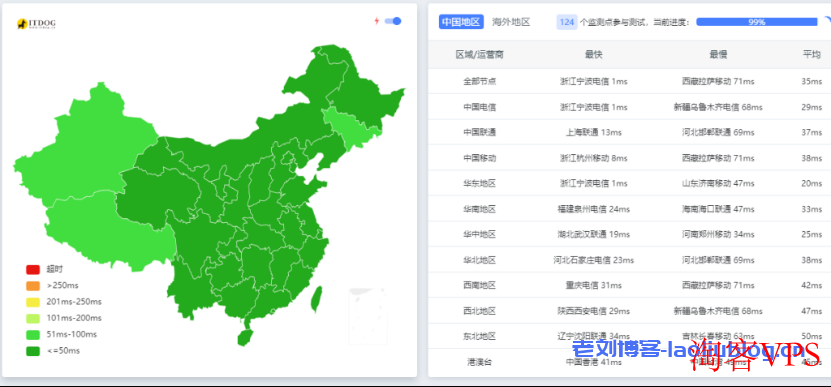Image resolution: width=831 pixels, height=387 pixels.
Task: Click the orange >250ms legend swatch
Action: point(33,286)
